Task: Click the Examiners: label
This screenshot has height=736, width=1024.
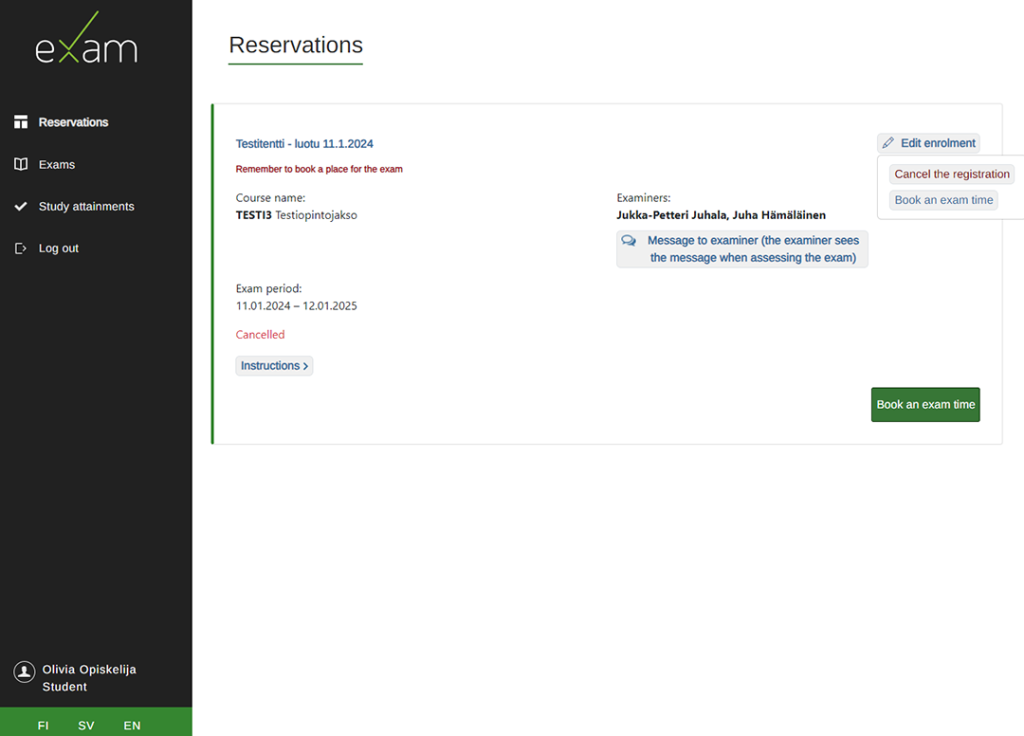Action: [643, 197]
